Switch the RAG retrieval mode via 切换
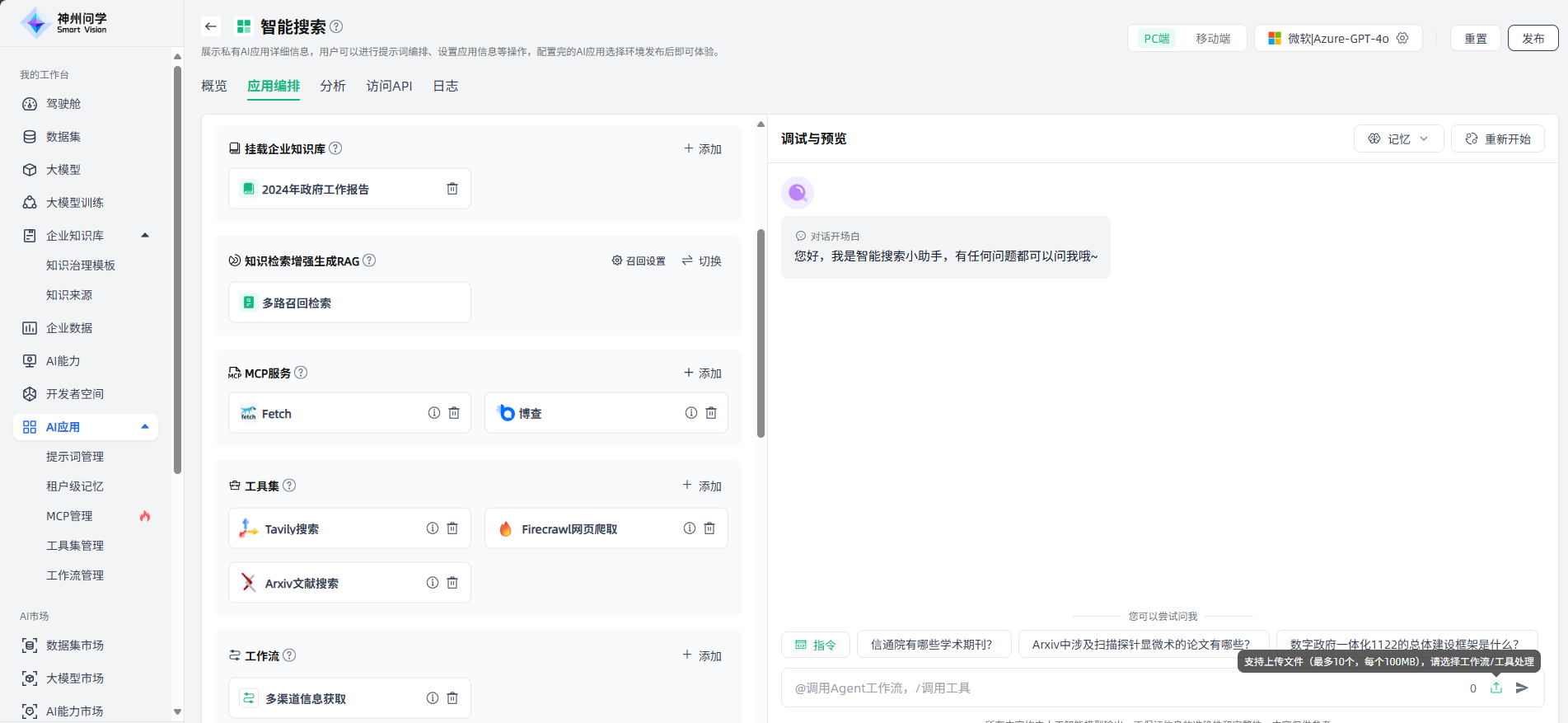 pos(702,261)
